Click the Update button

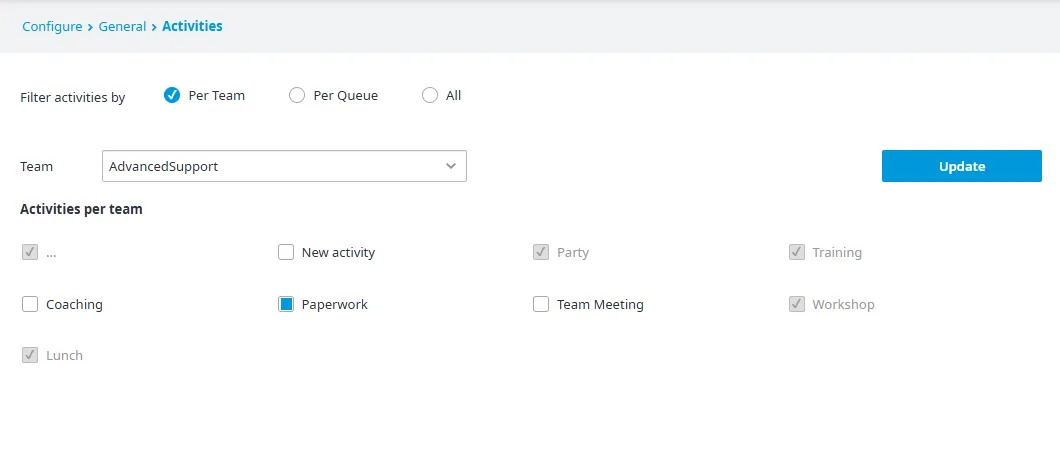point(961,166)
